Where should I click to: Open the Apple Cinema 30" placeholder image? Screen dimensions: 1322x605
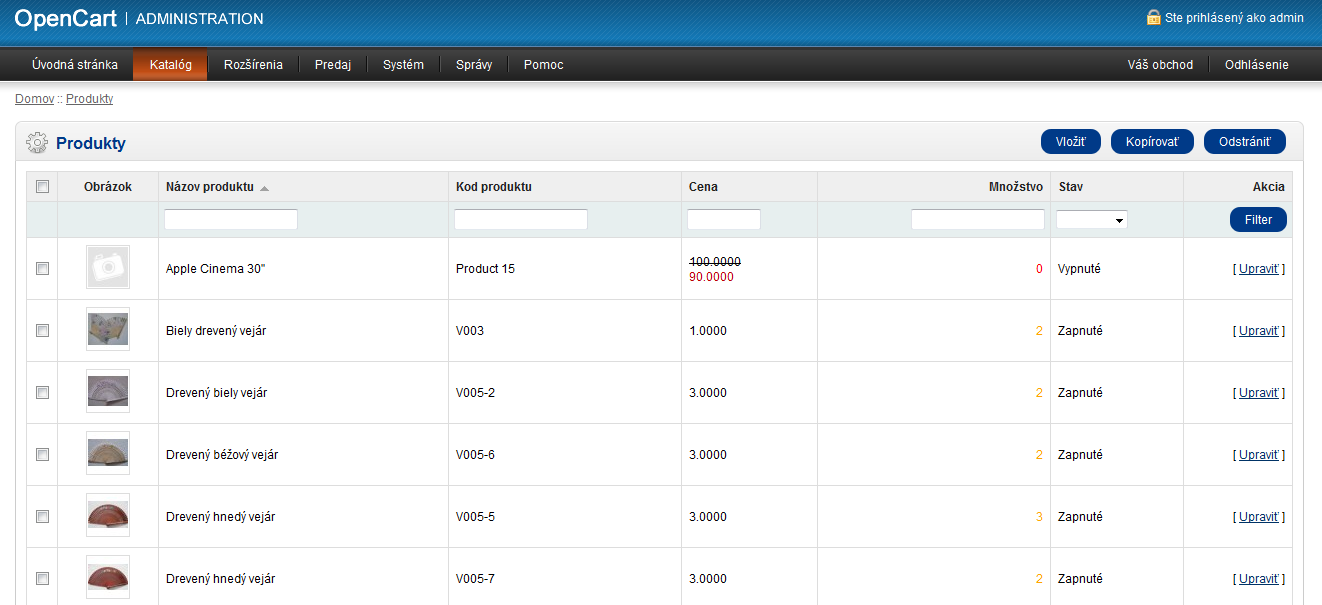pos(108,267)
